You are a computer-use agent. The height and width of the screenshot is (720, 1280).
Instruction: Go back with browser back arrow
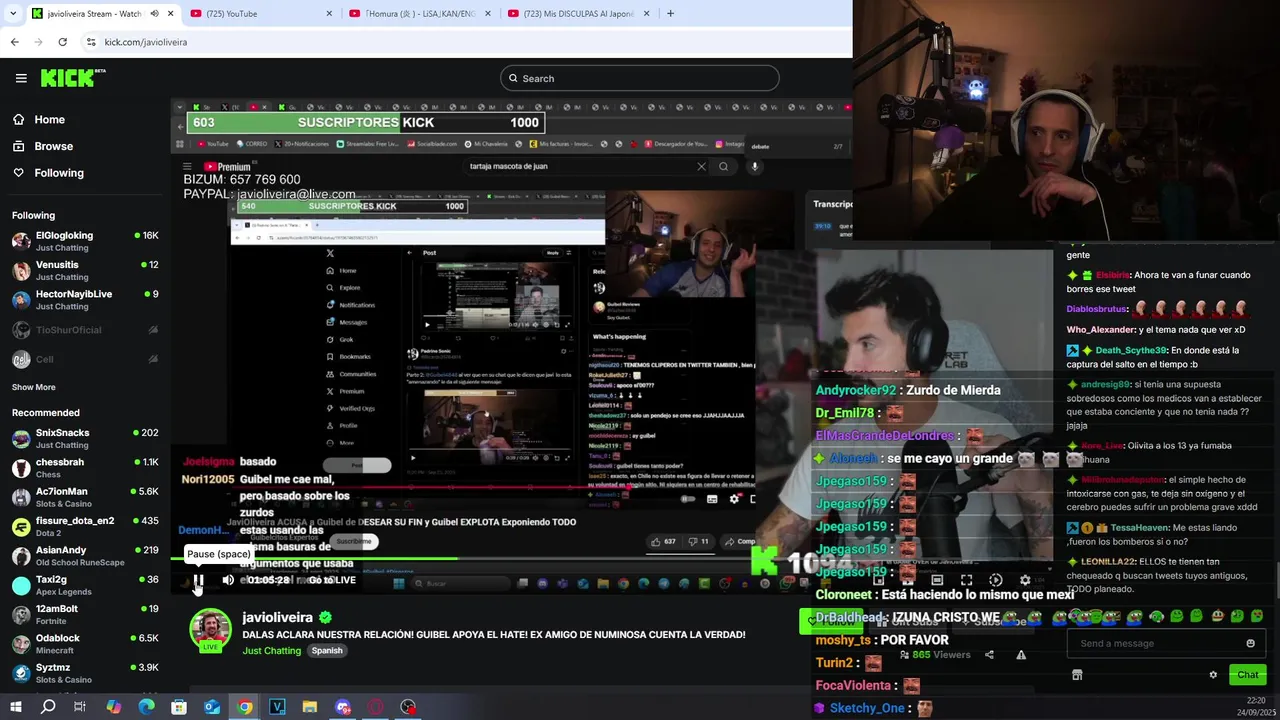click(x=14, y=42)
